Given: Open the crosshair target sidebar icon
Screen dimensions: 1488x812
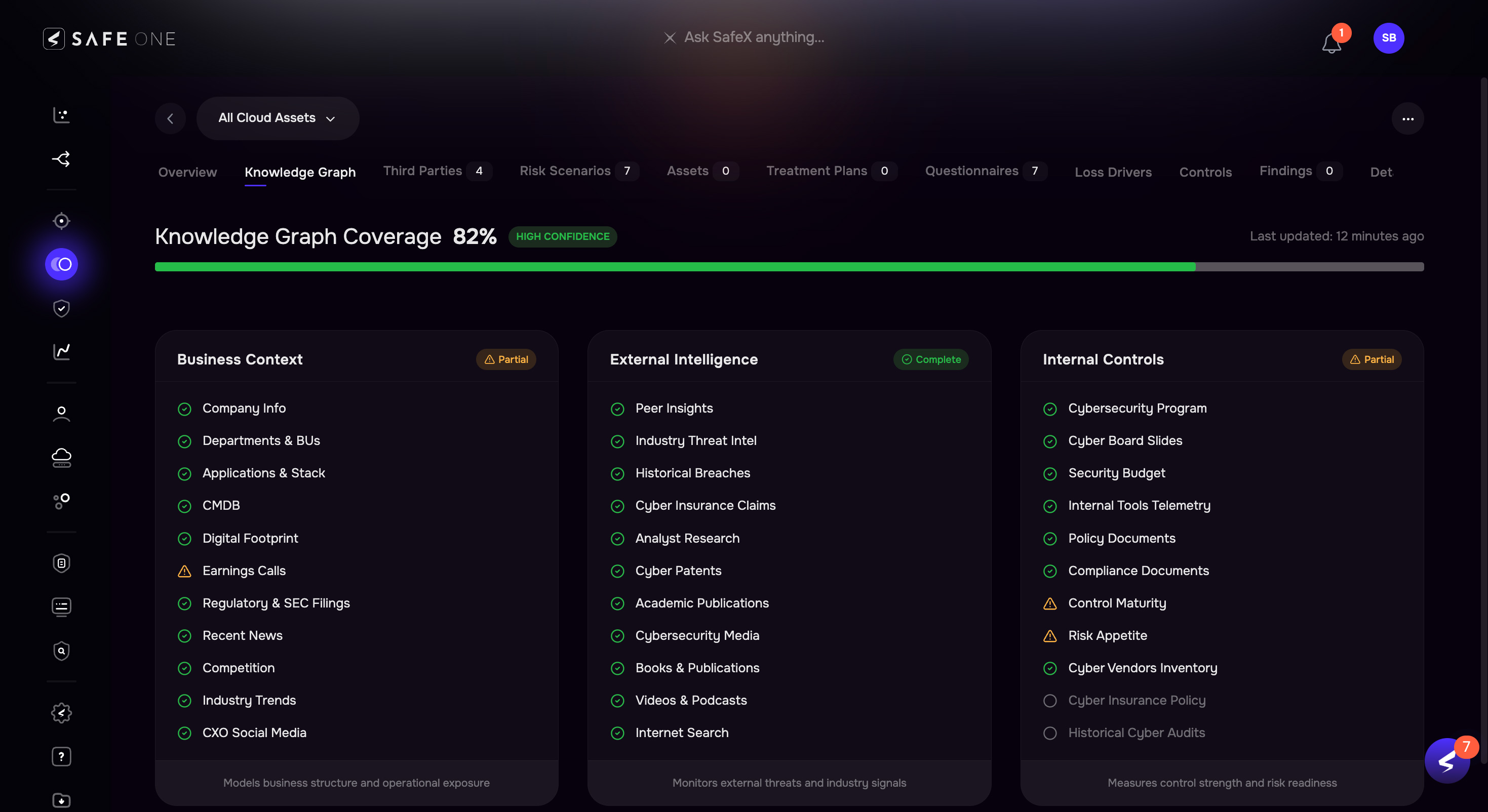Looking at the screenshot, I should [61, 221].
